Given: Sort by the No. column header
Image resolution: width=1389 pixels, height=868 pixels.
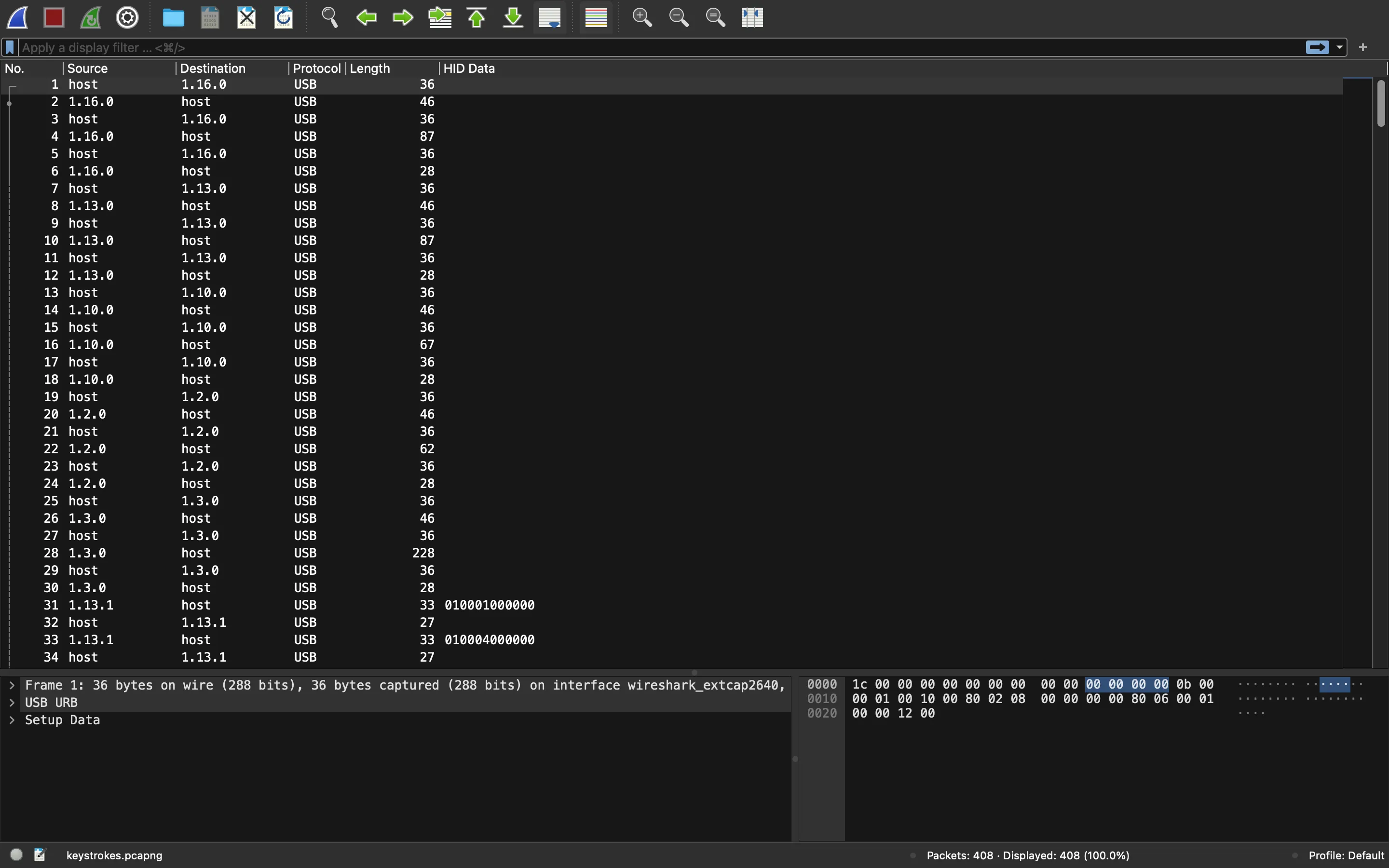Looking at the screenshot, I should click(31, 68).
